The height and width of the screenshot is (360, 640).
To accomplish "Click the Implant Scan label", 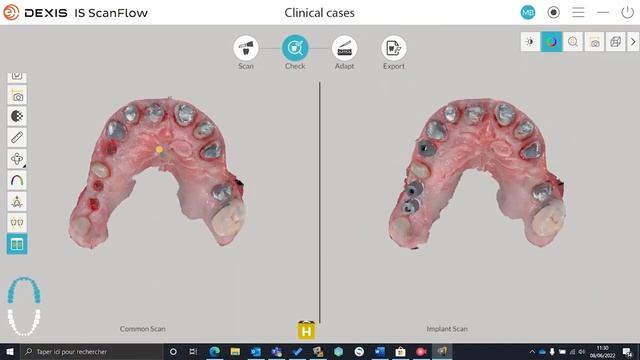I will 447,329.
